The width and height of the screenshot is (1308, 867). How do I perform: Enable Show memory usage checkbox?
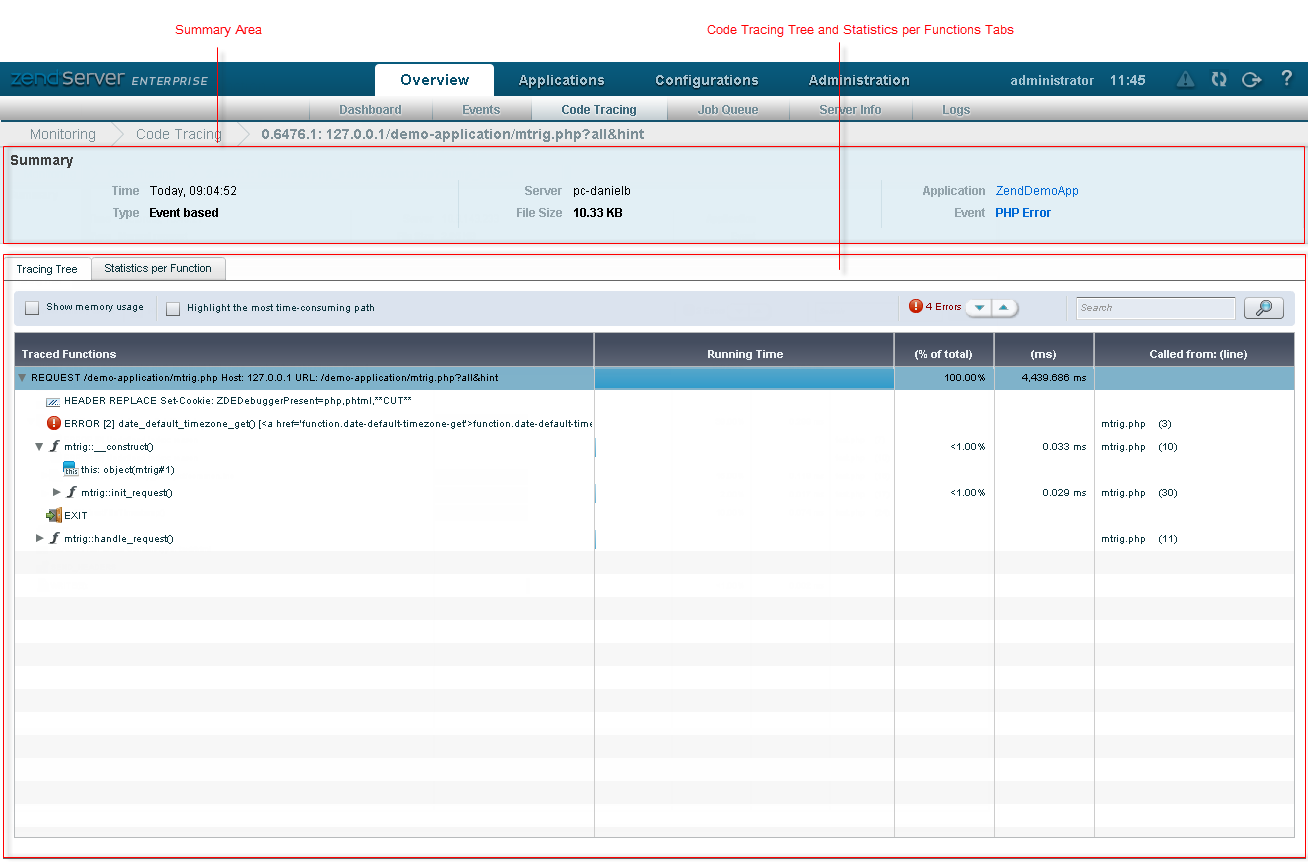click(32, 308)
